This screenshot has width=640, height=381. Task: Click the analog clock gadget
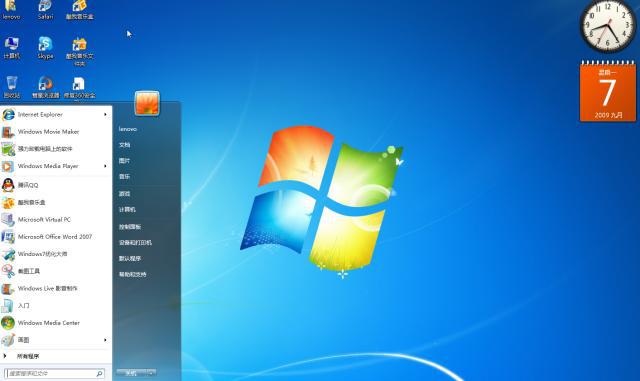click(607, 25)
